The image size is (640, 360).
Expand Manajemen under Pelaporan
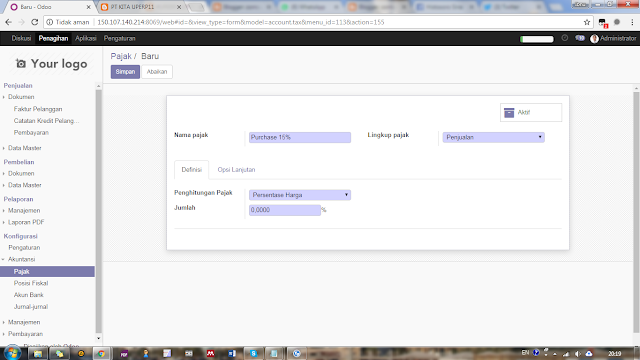[x=24, y=210]
